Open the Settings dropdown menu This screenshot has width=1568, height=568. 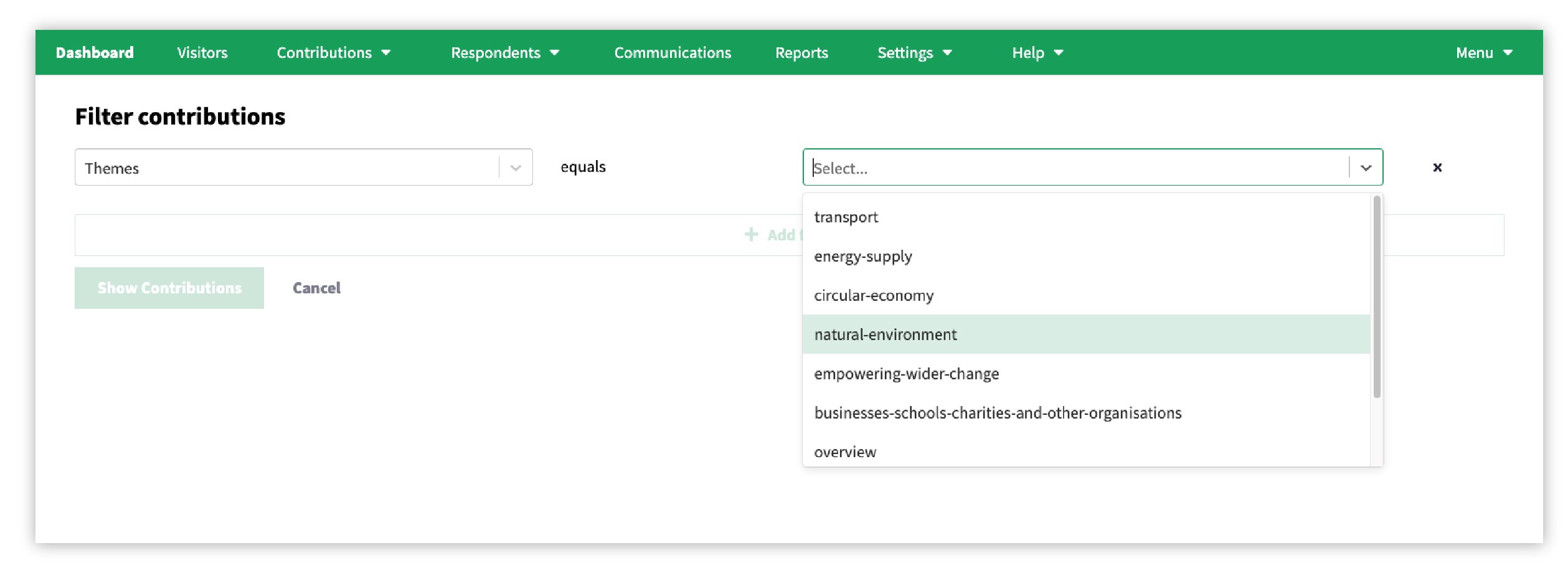915,53
